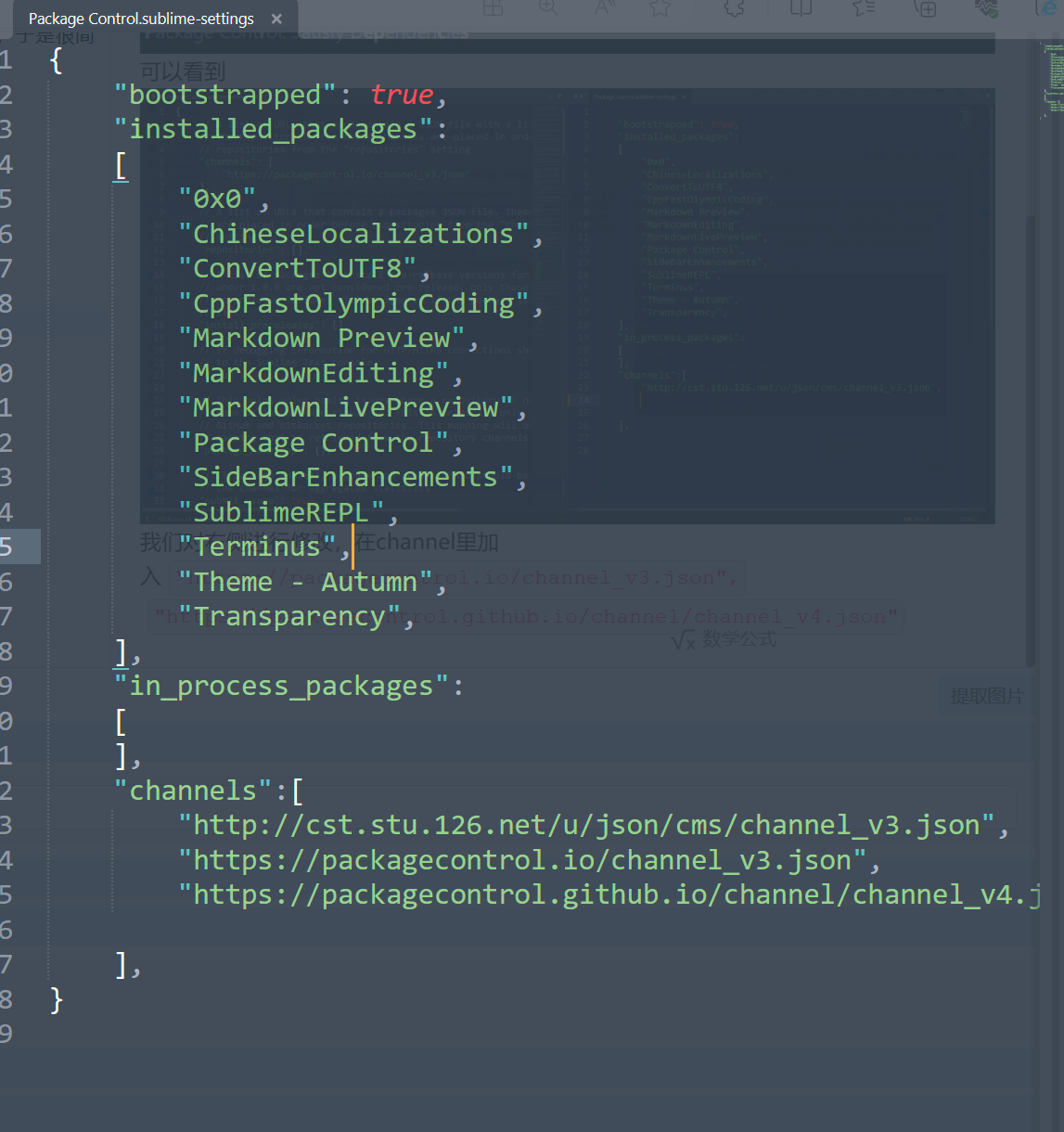Click the "SublimeREPL" entry

click(281, 512)
